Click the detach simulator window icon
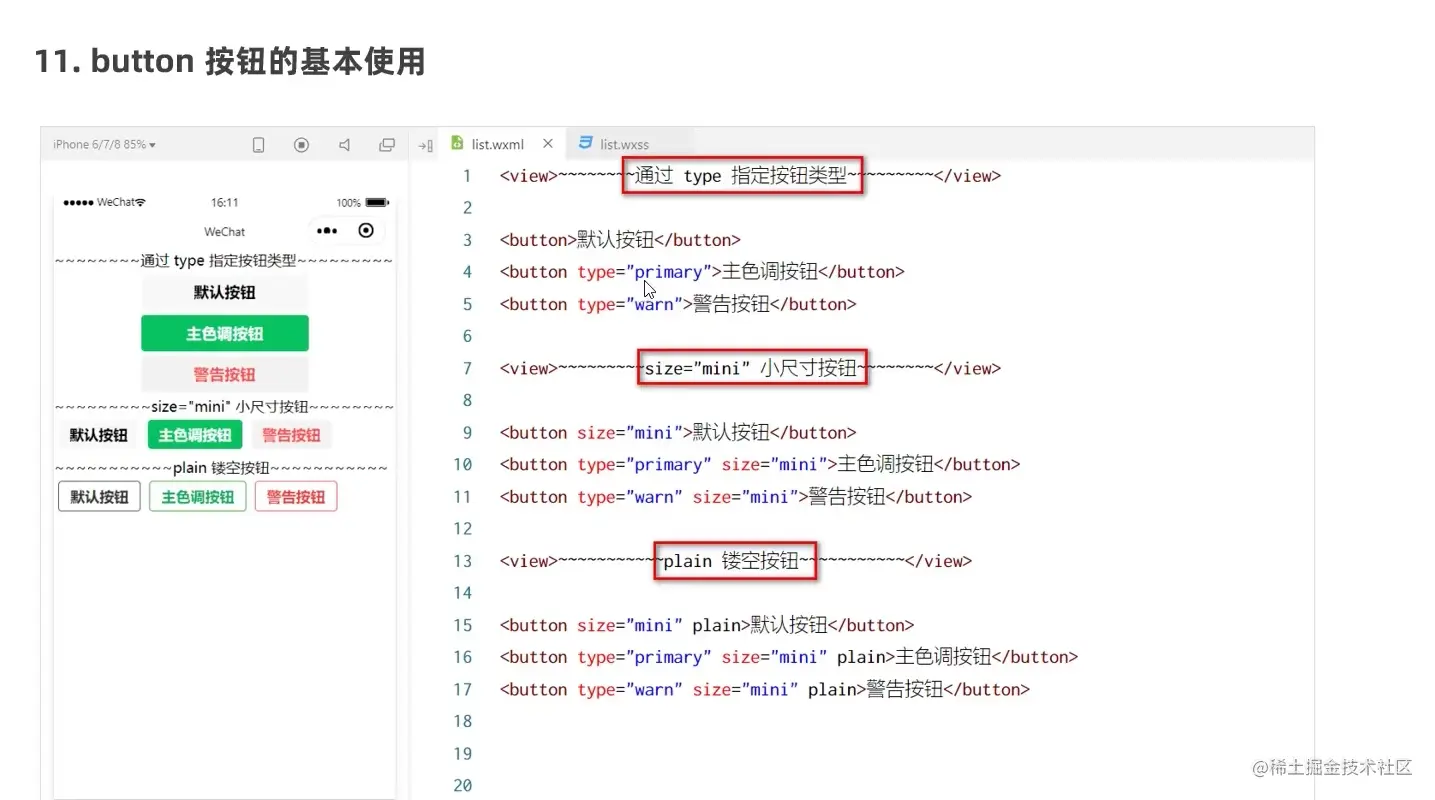 (x=387, y=145)
